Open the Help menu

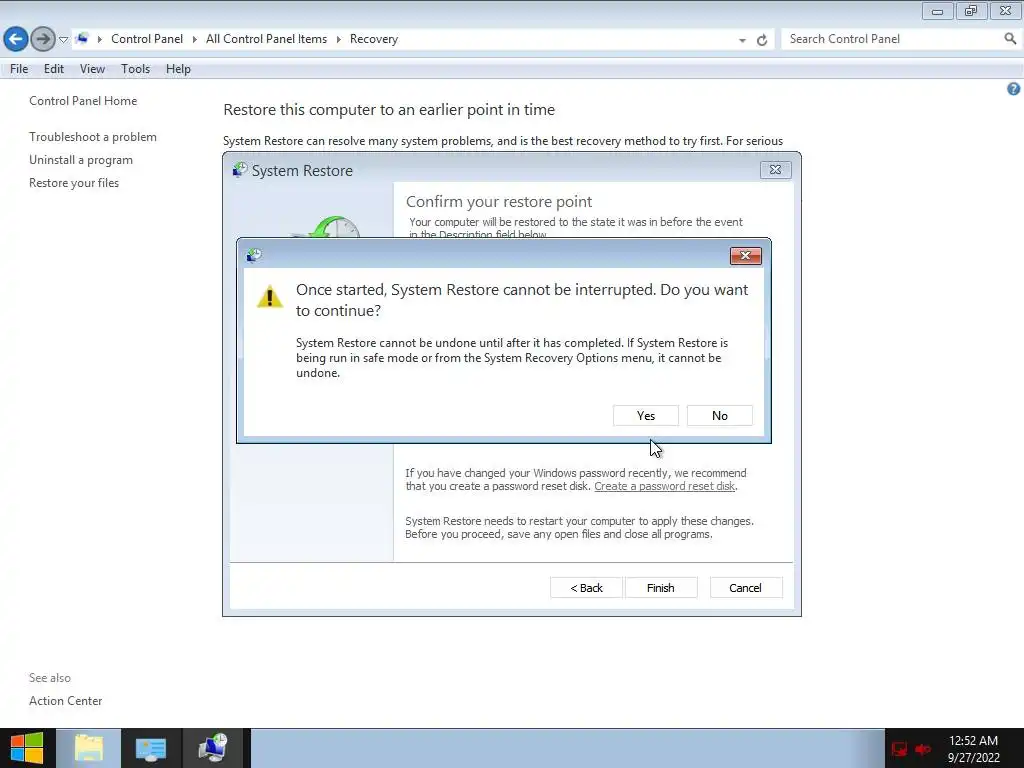tap(178, 69)
